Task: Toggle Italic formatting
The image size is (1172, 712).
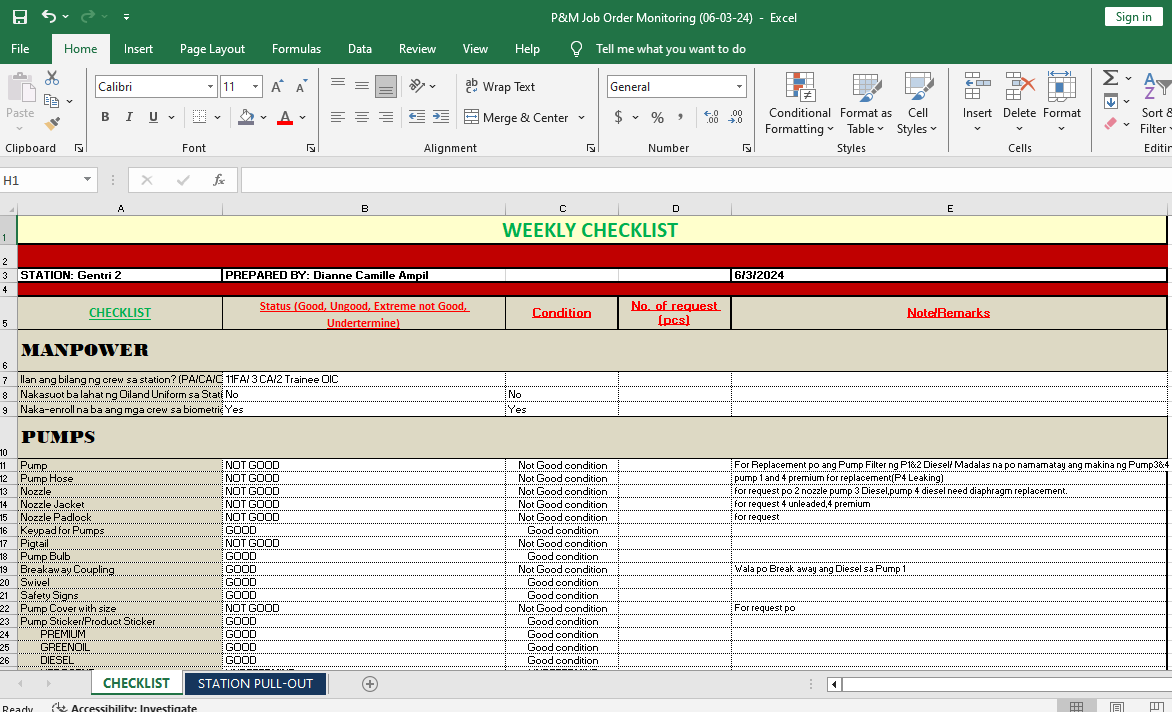Action: pyautogui.click(x=129, y=117)
